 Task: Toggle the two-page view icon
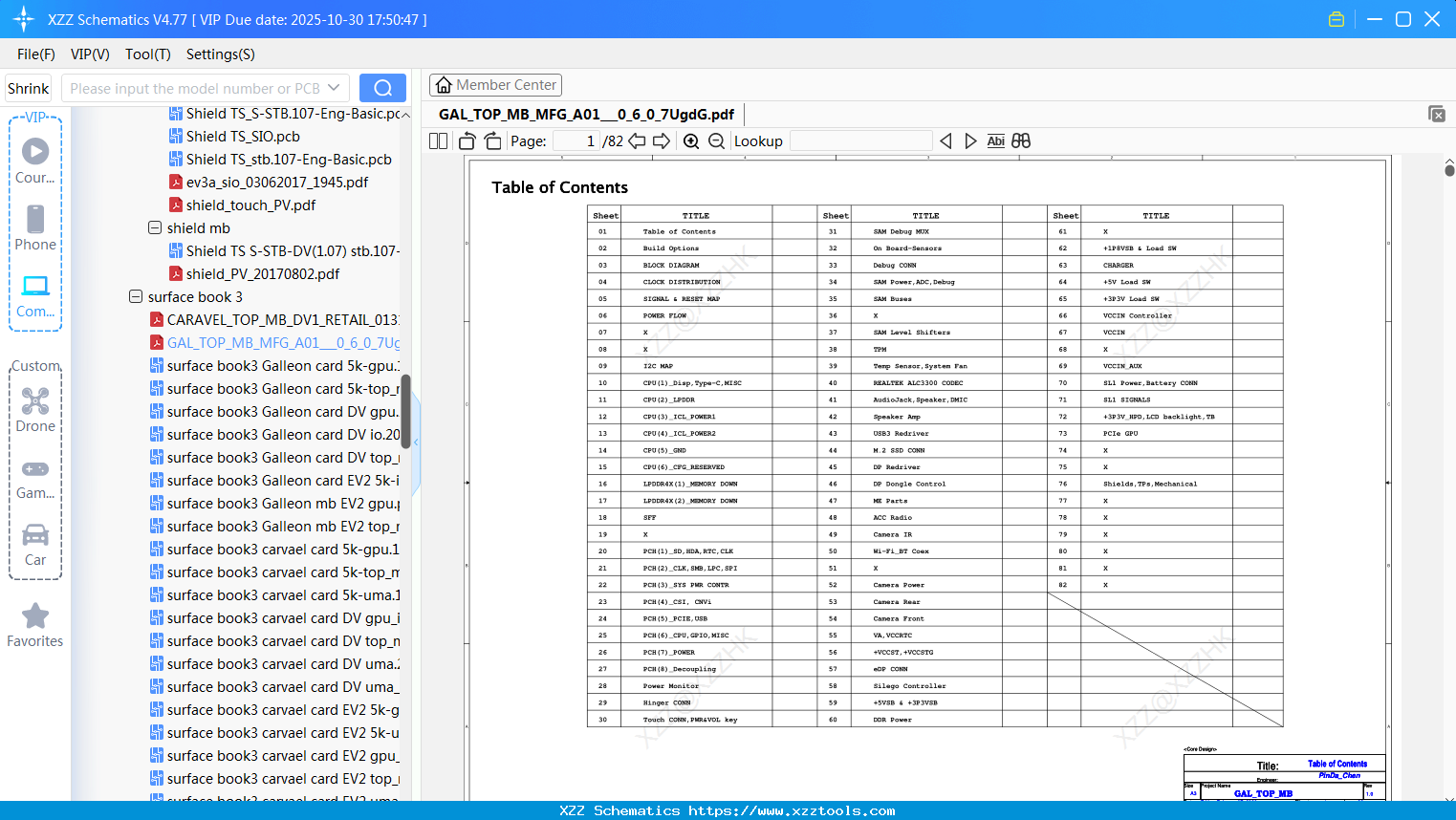(x=438, y=141)
